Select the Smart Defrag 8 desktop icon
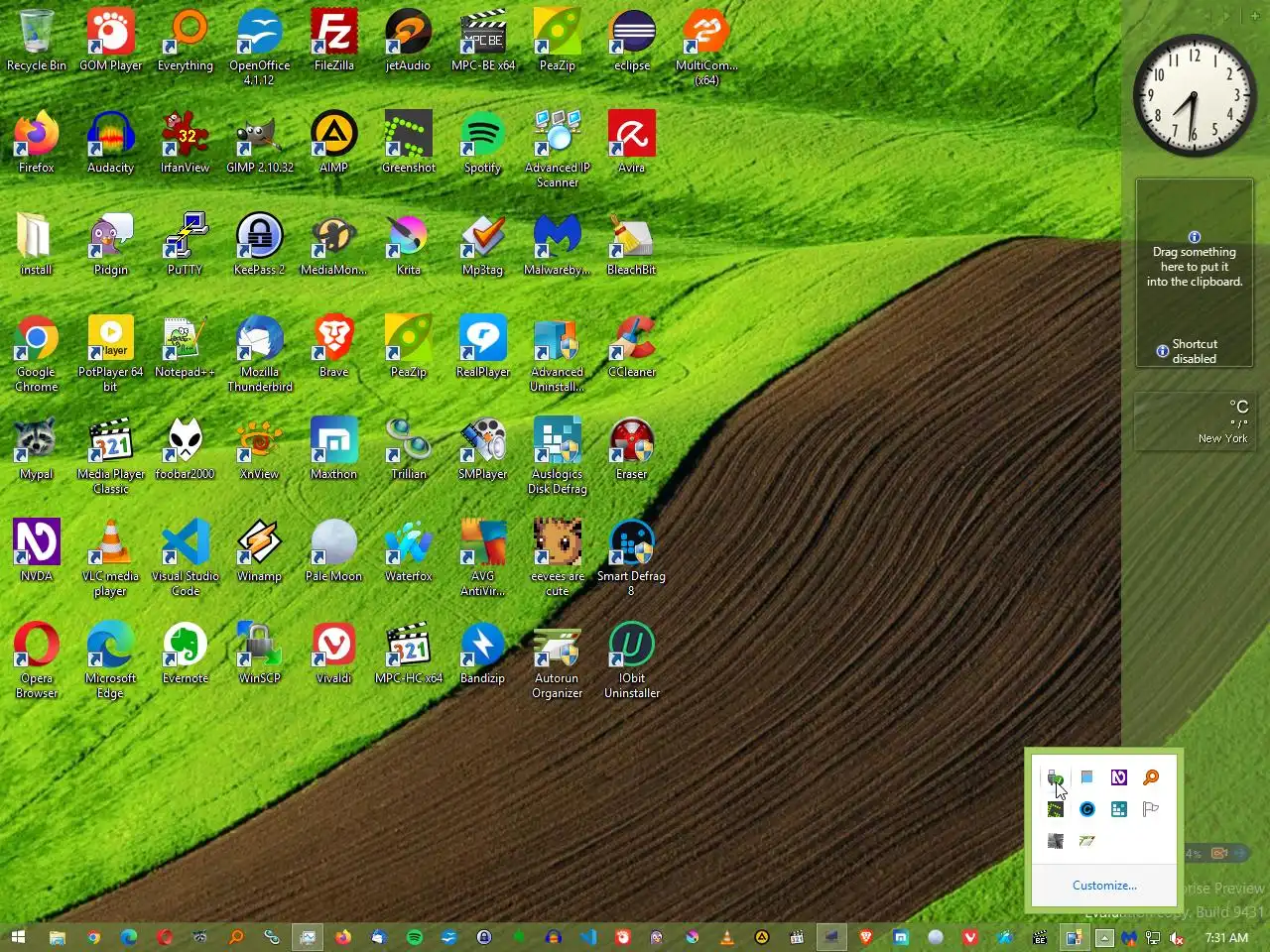Viewport: 1270px width, 952px height. pyautogui.click(x=632, y=558)
